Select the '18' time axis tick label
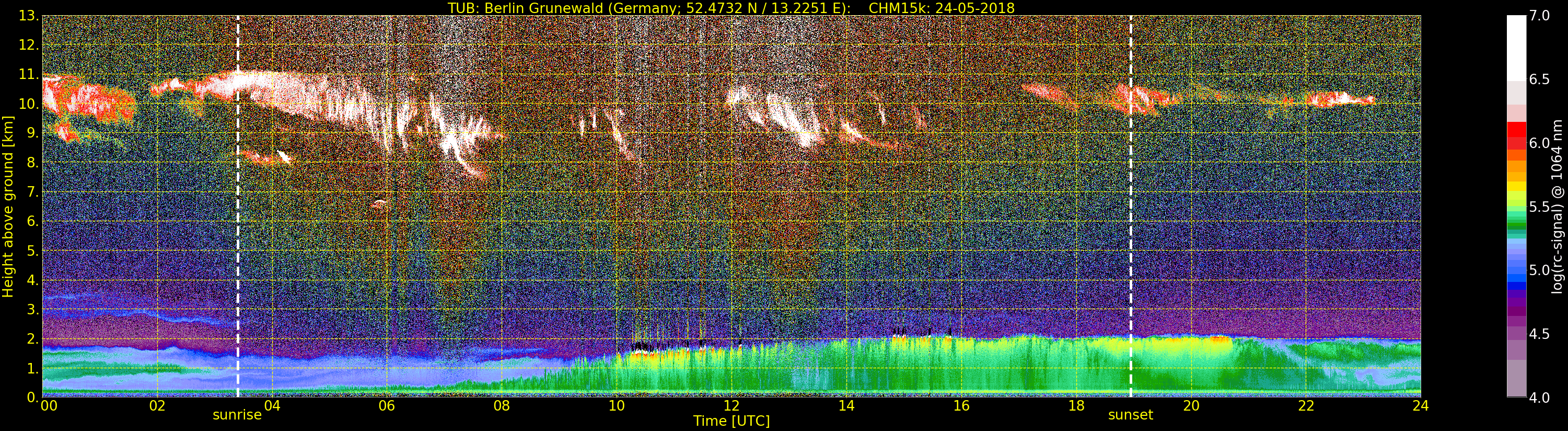Image resolution: width=1568 pixels, height=431 pixels. click(x=1076, y=406)
